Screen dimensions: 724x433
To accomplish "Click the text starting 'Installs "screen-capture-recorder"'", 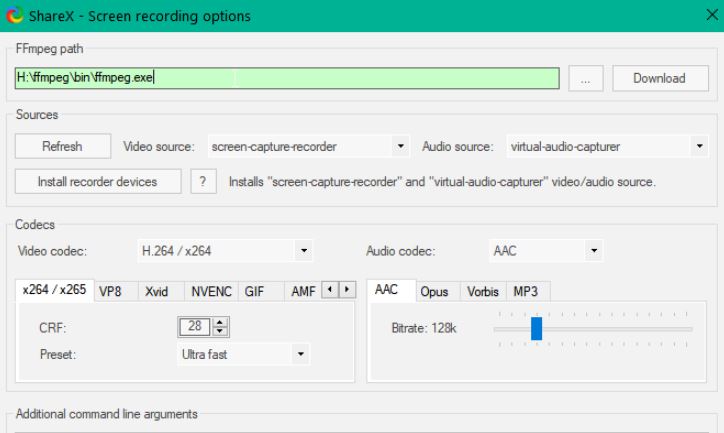I will [442, 182].
